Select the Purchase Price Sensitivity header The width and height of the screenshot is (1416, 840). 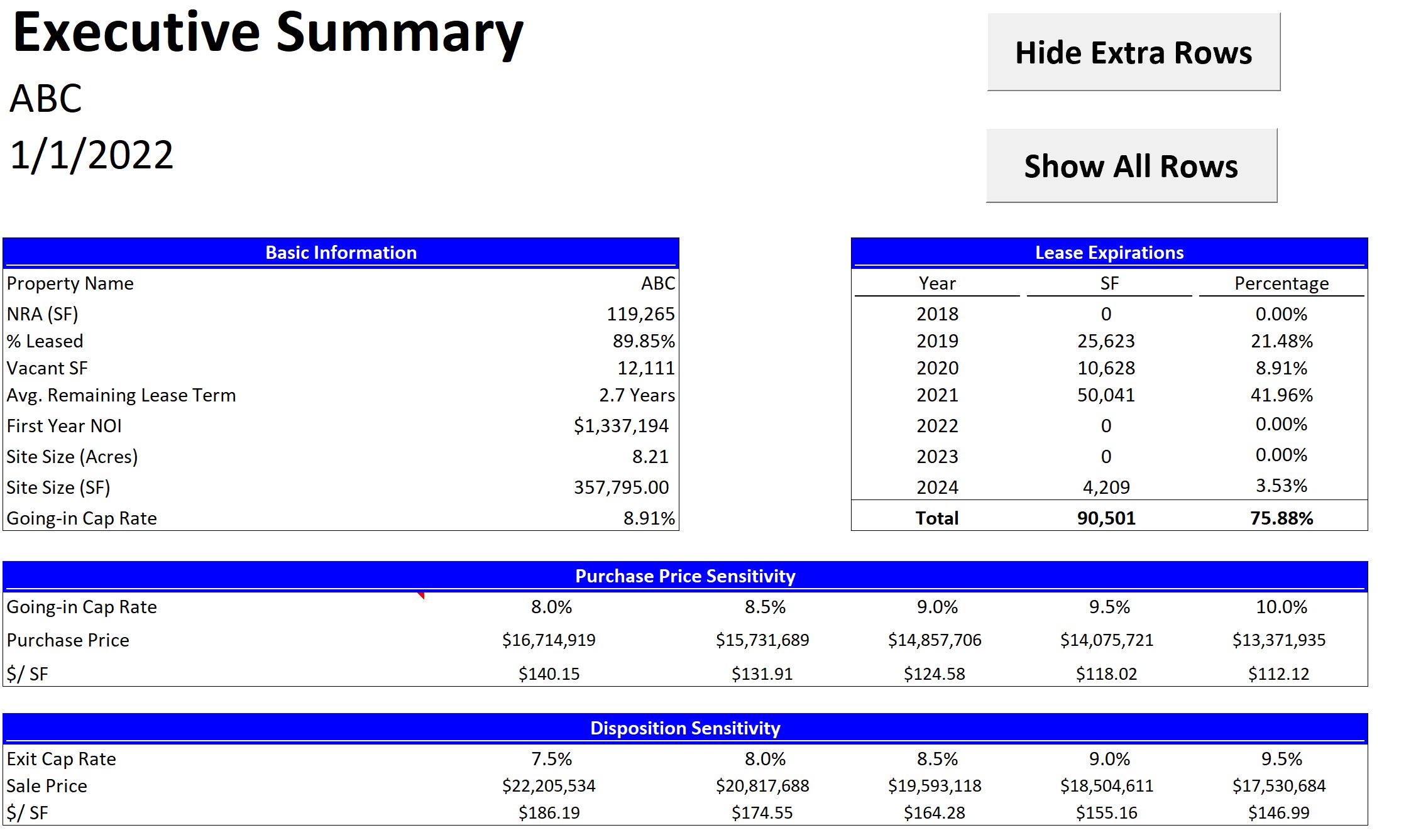pos(685,575)
